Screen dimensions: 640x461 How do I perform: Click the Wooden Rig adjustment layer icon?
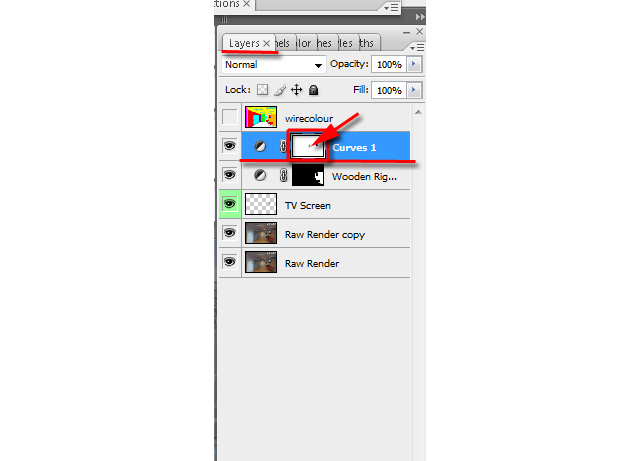pyautogui.click(x=260, y=175)
